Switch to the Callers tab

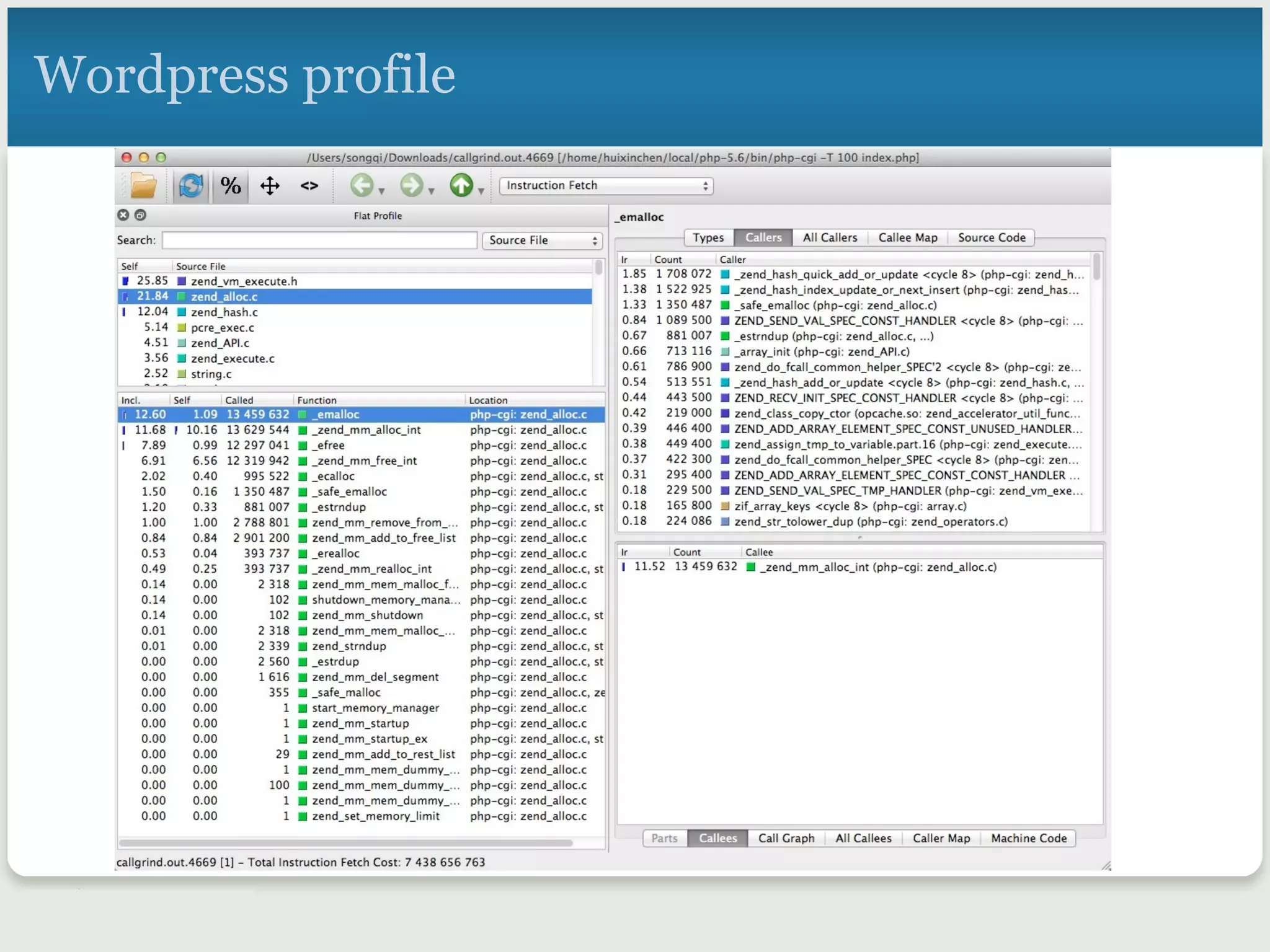(x=763, y=237)
